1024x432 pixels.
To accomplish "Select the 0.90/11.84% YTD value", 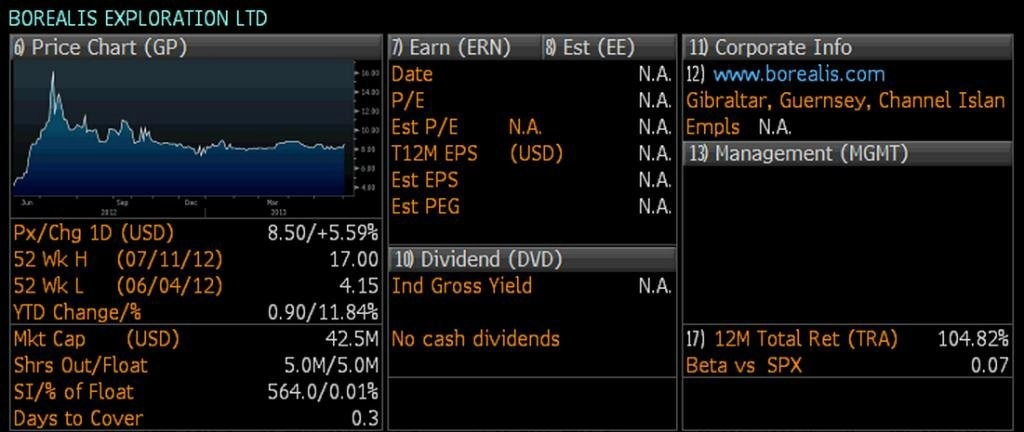I will click(x=323, y=313).
